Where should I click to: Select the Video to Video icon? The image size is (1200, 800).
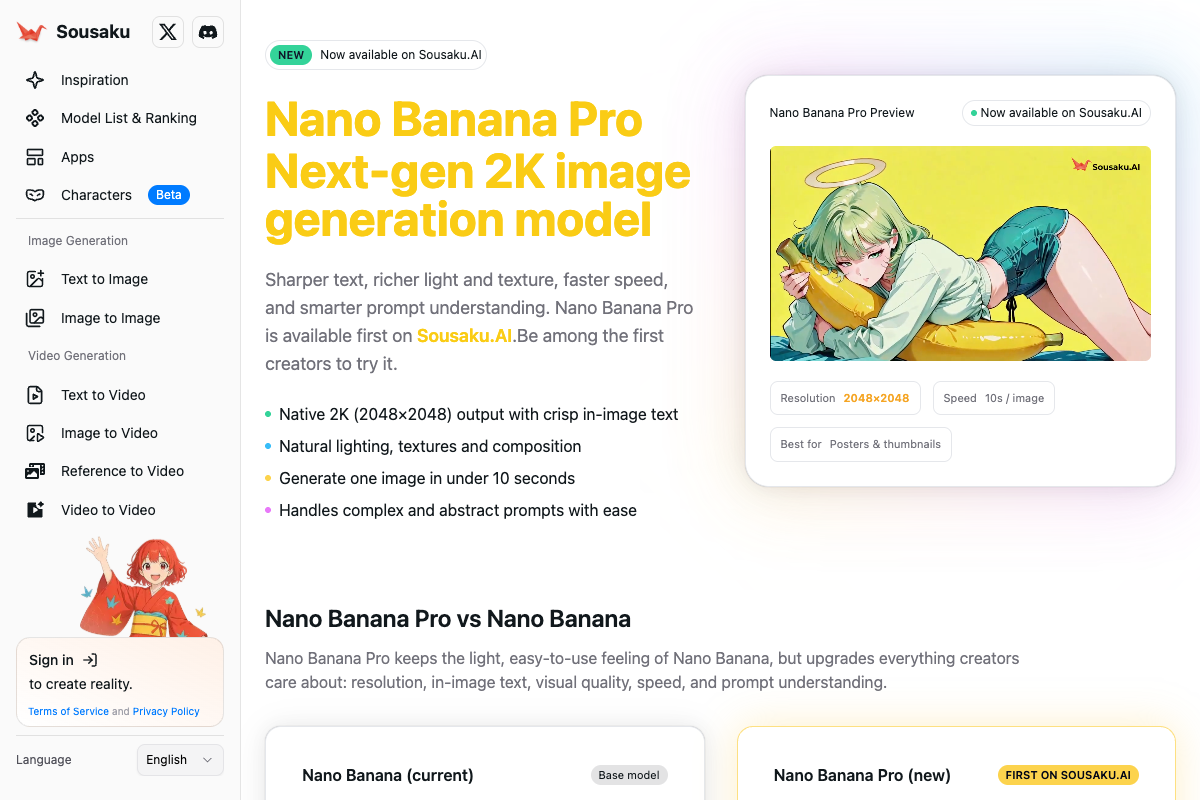click(x=35, y=510)
